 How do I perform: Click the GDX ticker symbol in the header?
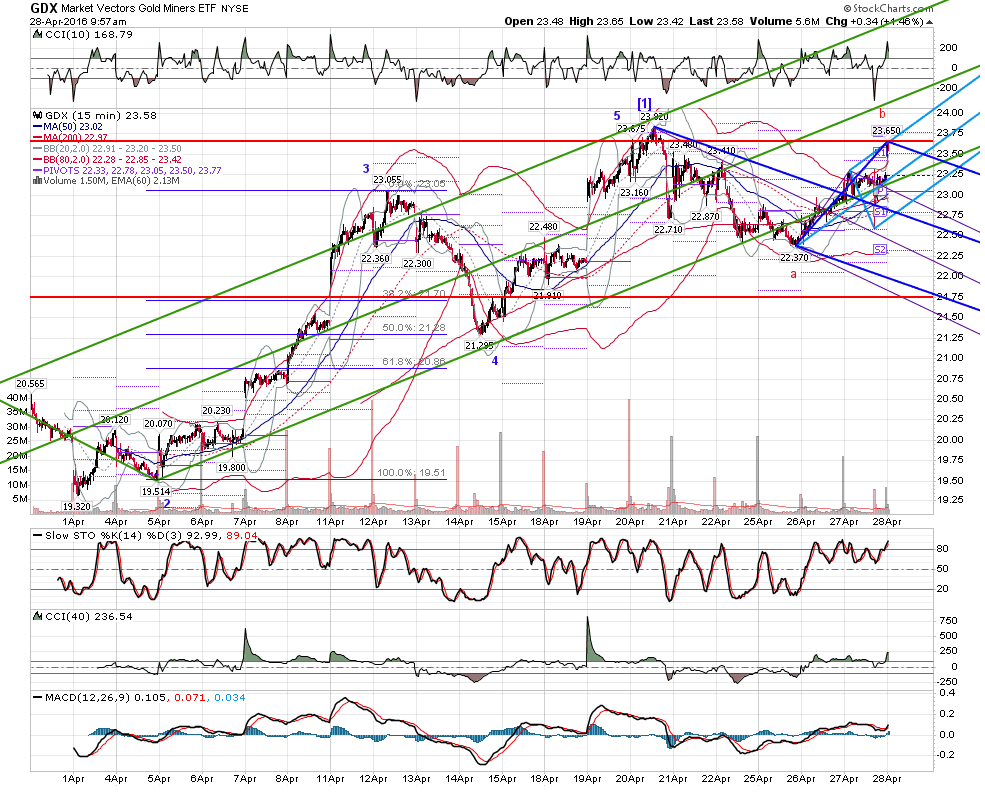(x=44, y=8)
